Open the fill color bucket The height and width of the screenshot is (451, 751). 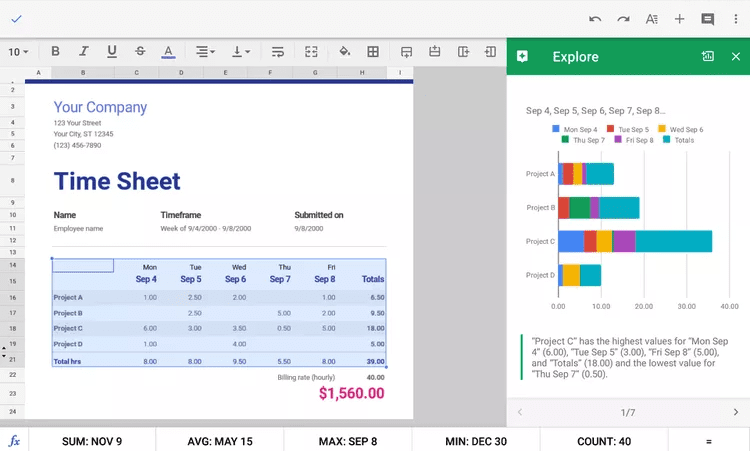tap(345, 51)
